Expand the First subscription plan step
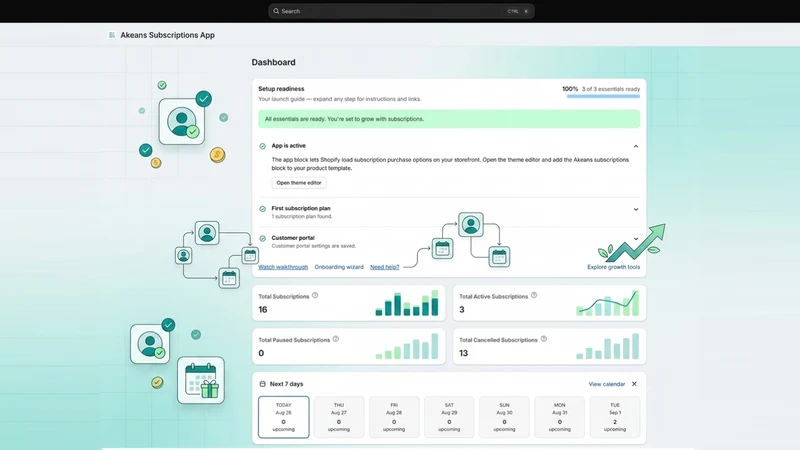 (x=636, y=209)
